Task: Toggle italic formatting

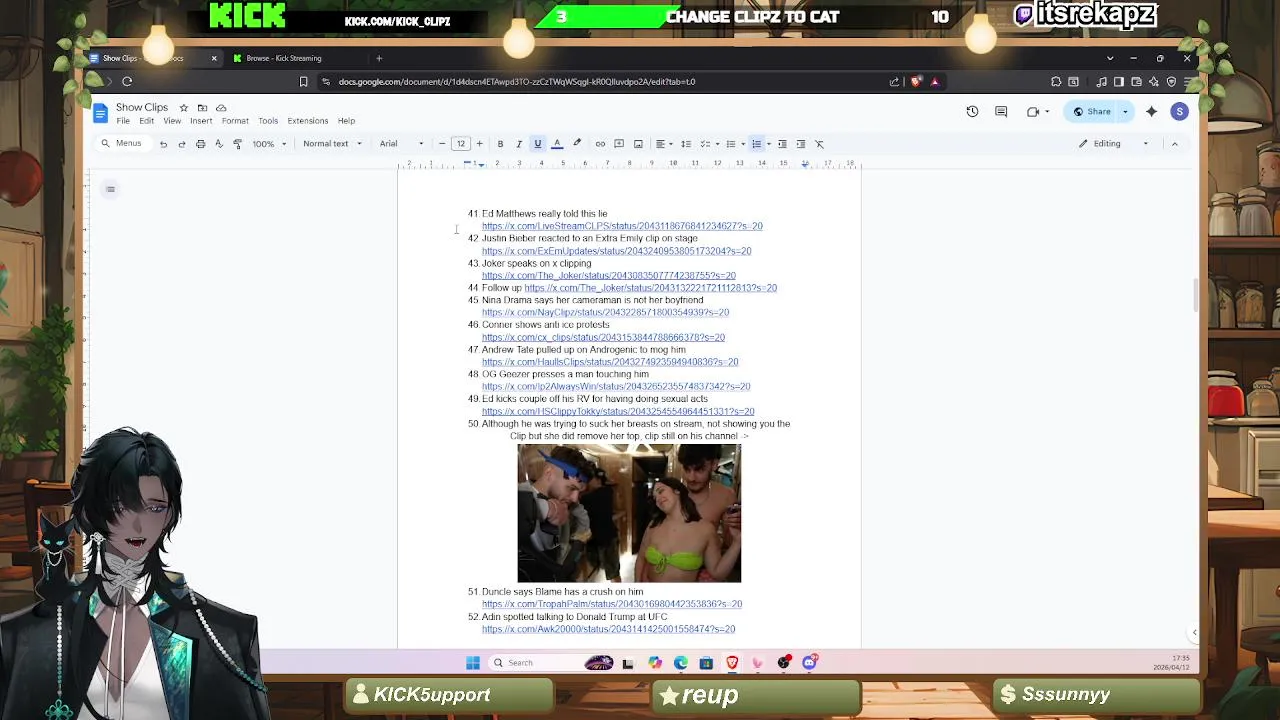Action: click(518, 144)
